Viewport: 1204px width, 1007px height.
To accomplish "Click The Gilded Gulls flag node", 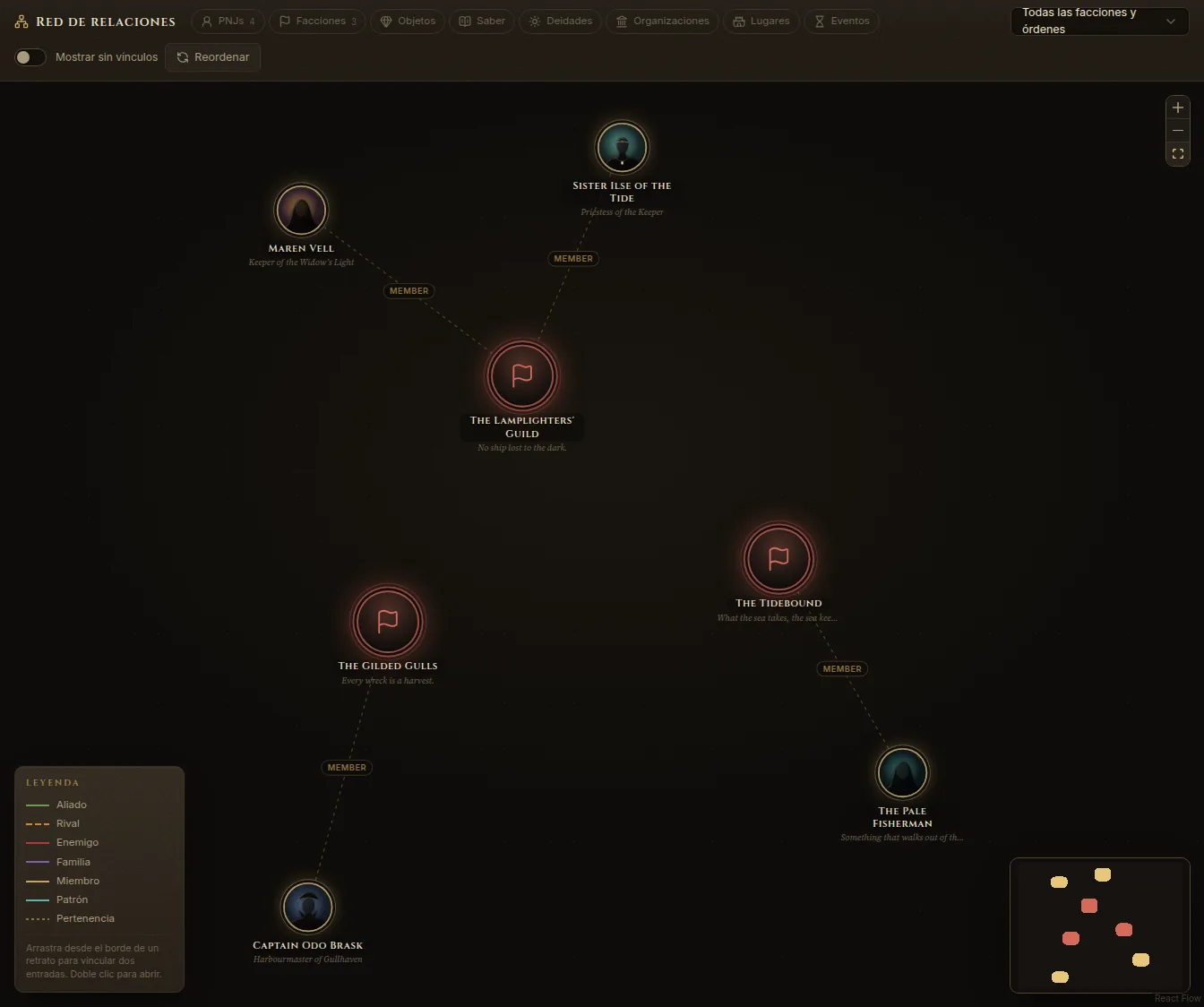I will [x=388, y=621].
